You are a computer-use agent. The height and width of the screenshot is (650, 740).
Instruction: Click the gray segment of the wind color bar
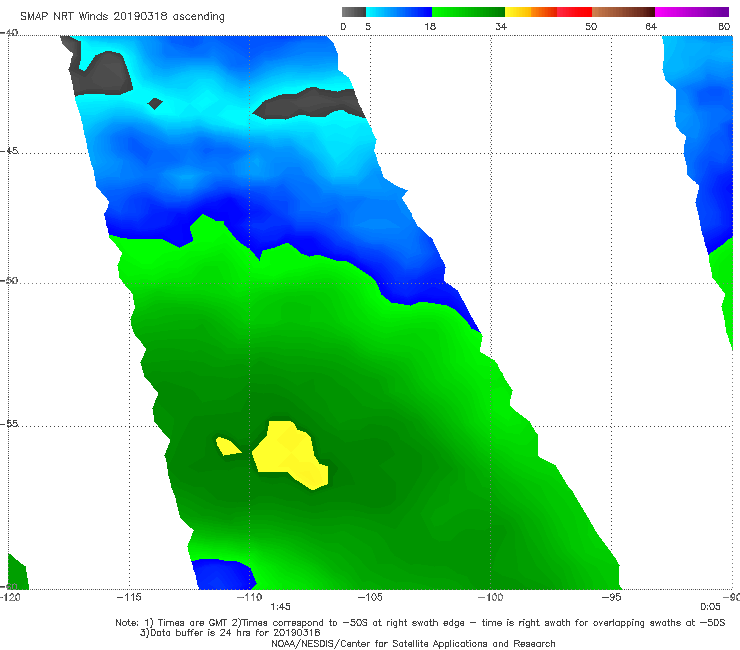353,12
